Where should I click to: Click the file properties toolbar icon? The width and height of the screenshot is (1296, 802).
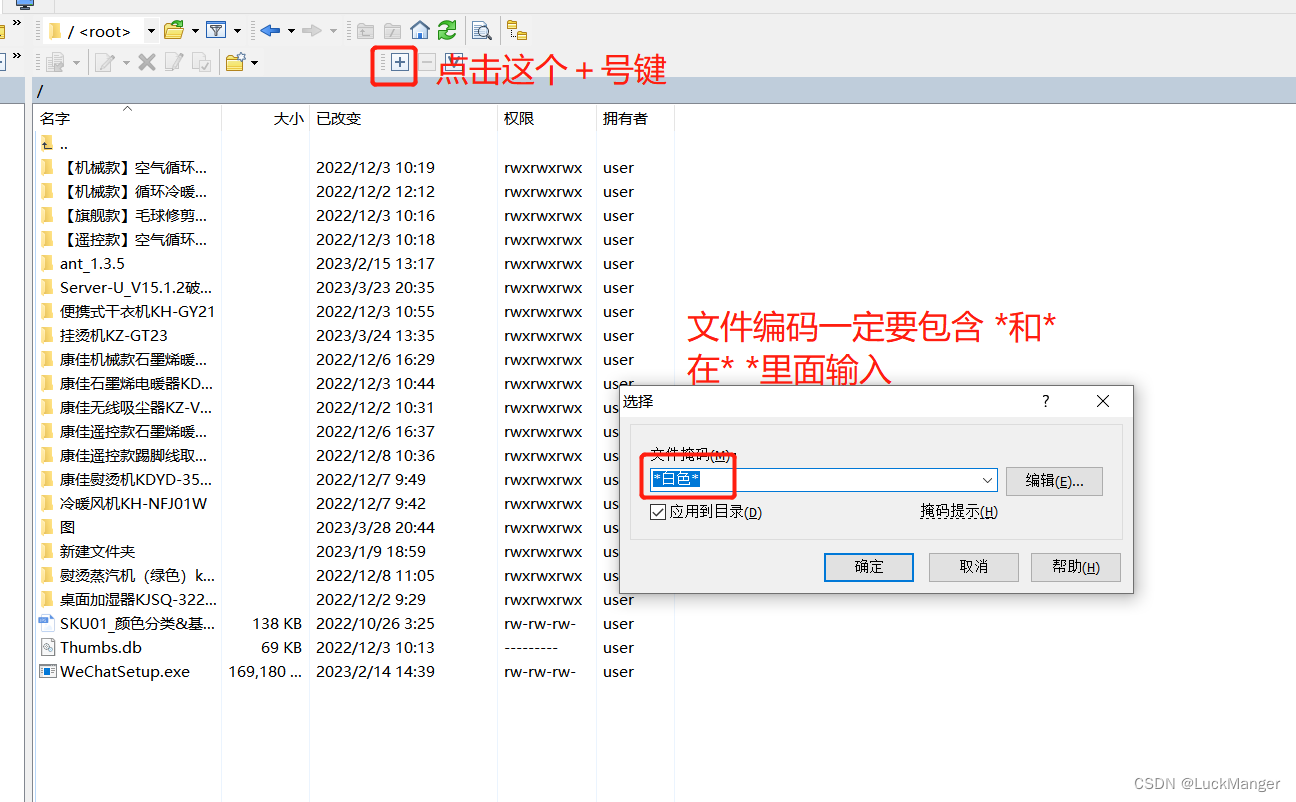coord(201,62)
